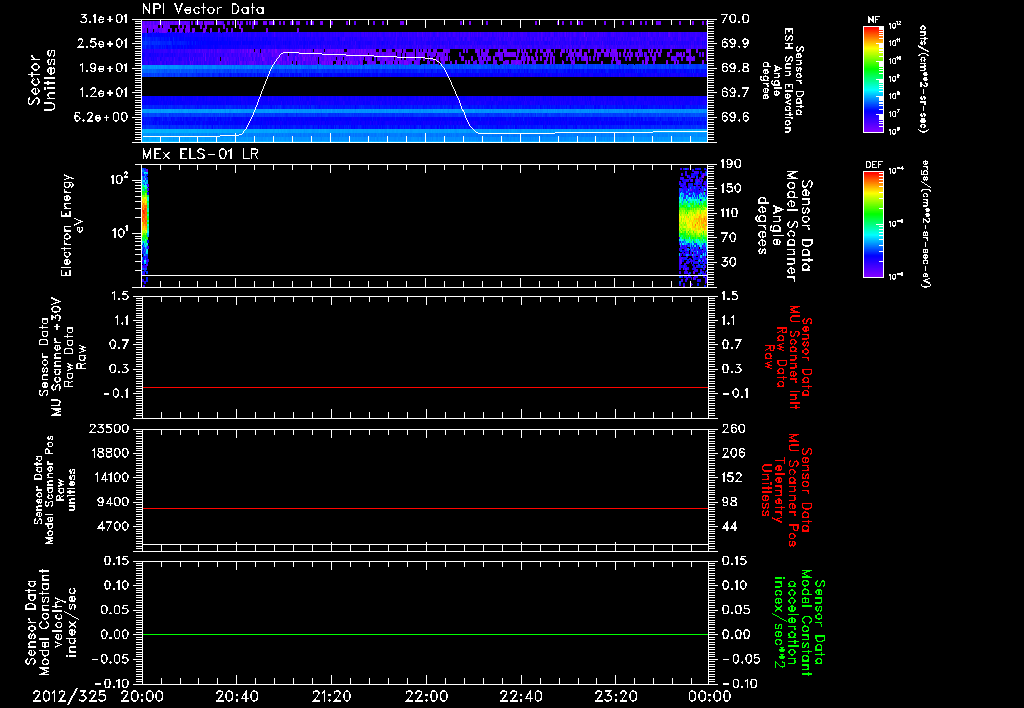Select the NPI Vector Data panel title
1024x708 pixels.
point(203,9)
